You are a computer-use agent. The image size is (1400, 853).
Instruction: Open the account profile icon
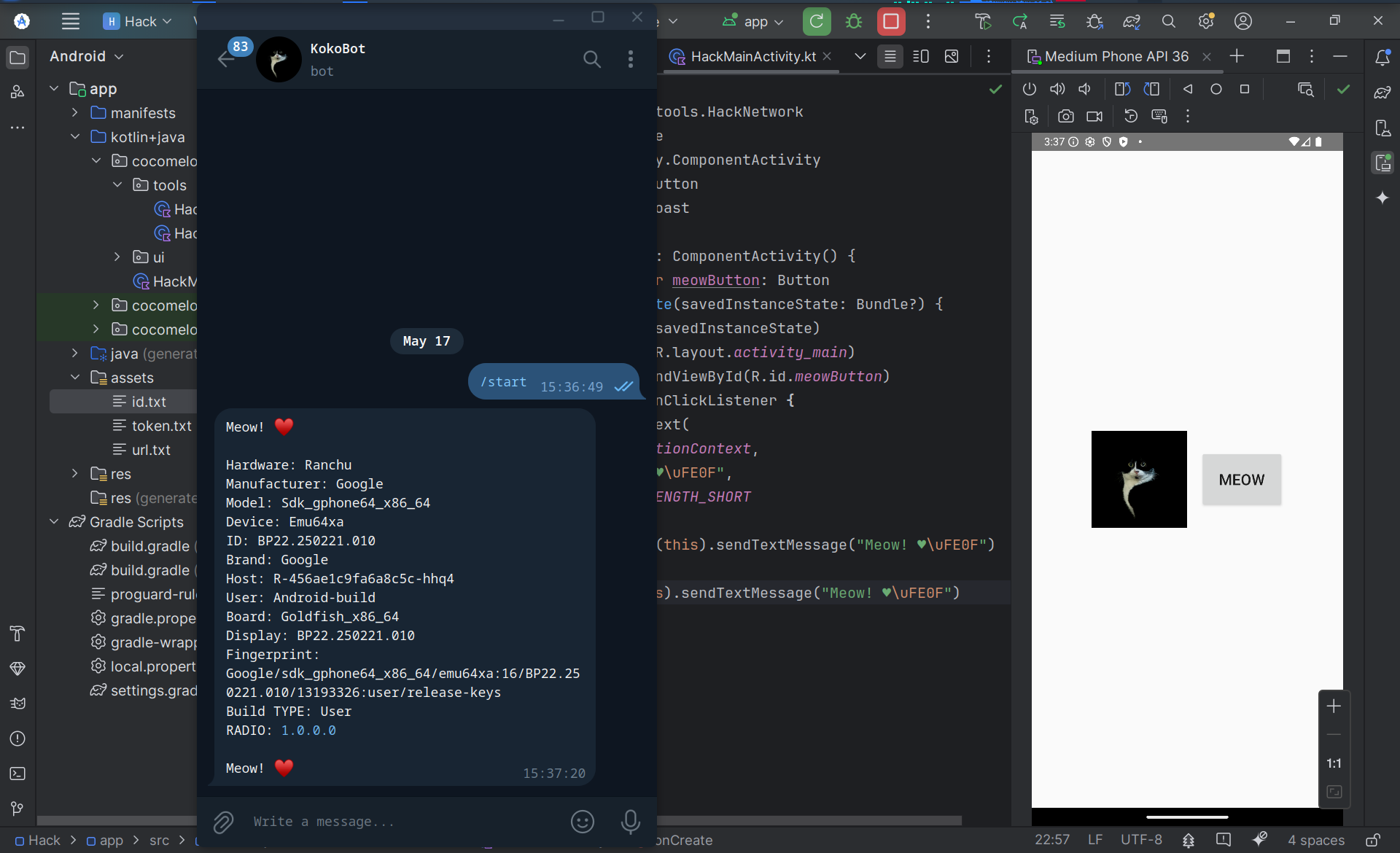1243,21
